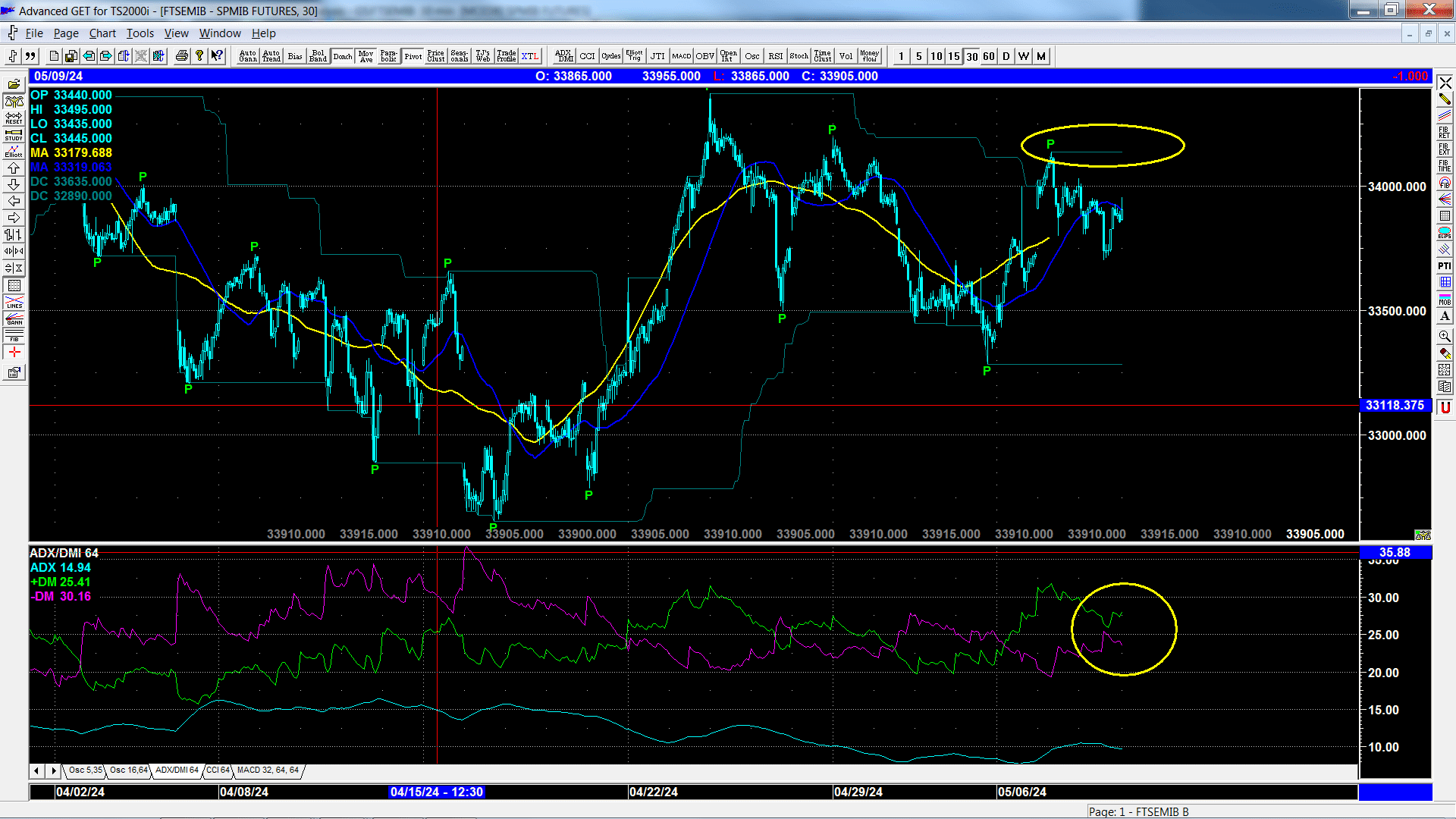Click the Trade Profile button
The height and width of the screenshot is (819, 1456).
(507, 56)
